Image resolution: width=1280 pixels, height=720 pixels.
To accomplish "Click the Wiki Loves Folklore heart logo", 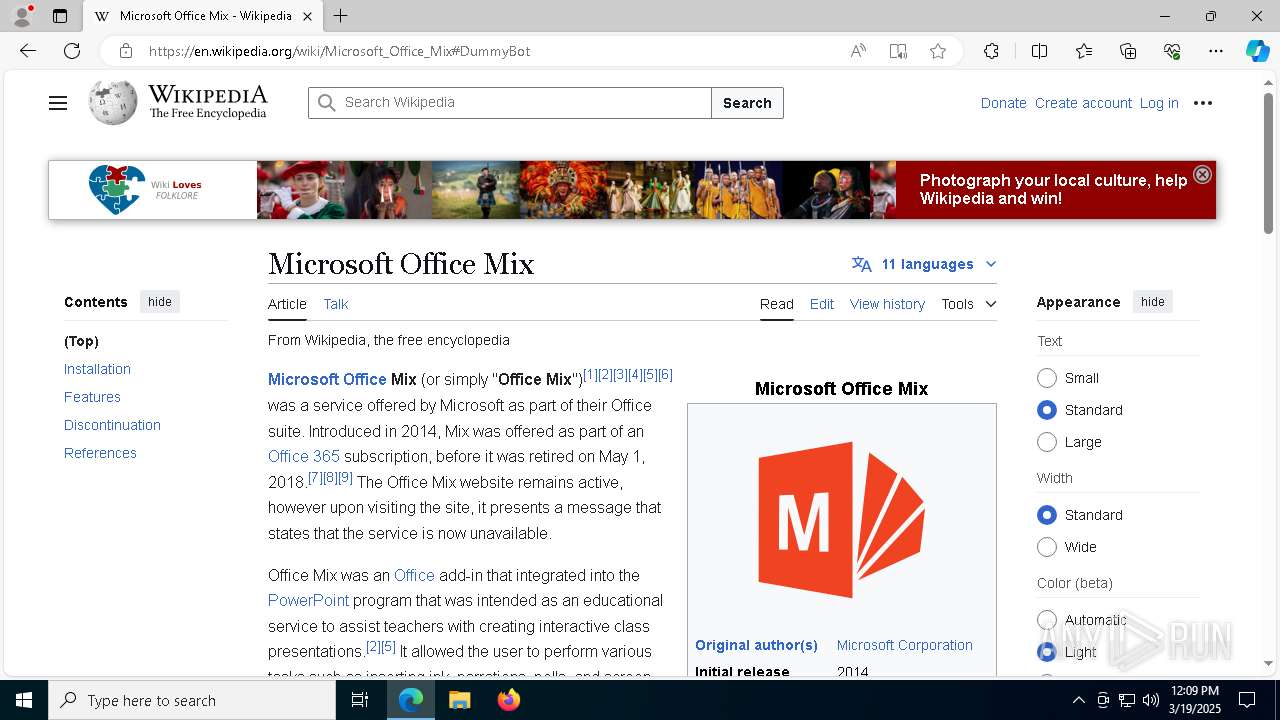I will click(x=116, y=189).
